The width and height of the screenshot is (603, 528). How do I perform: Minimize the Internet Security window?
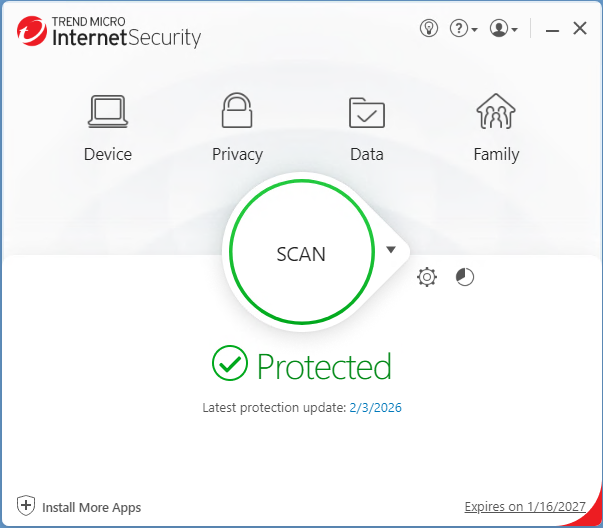coord(552,30)
